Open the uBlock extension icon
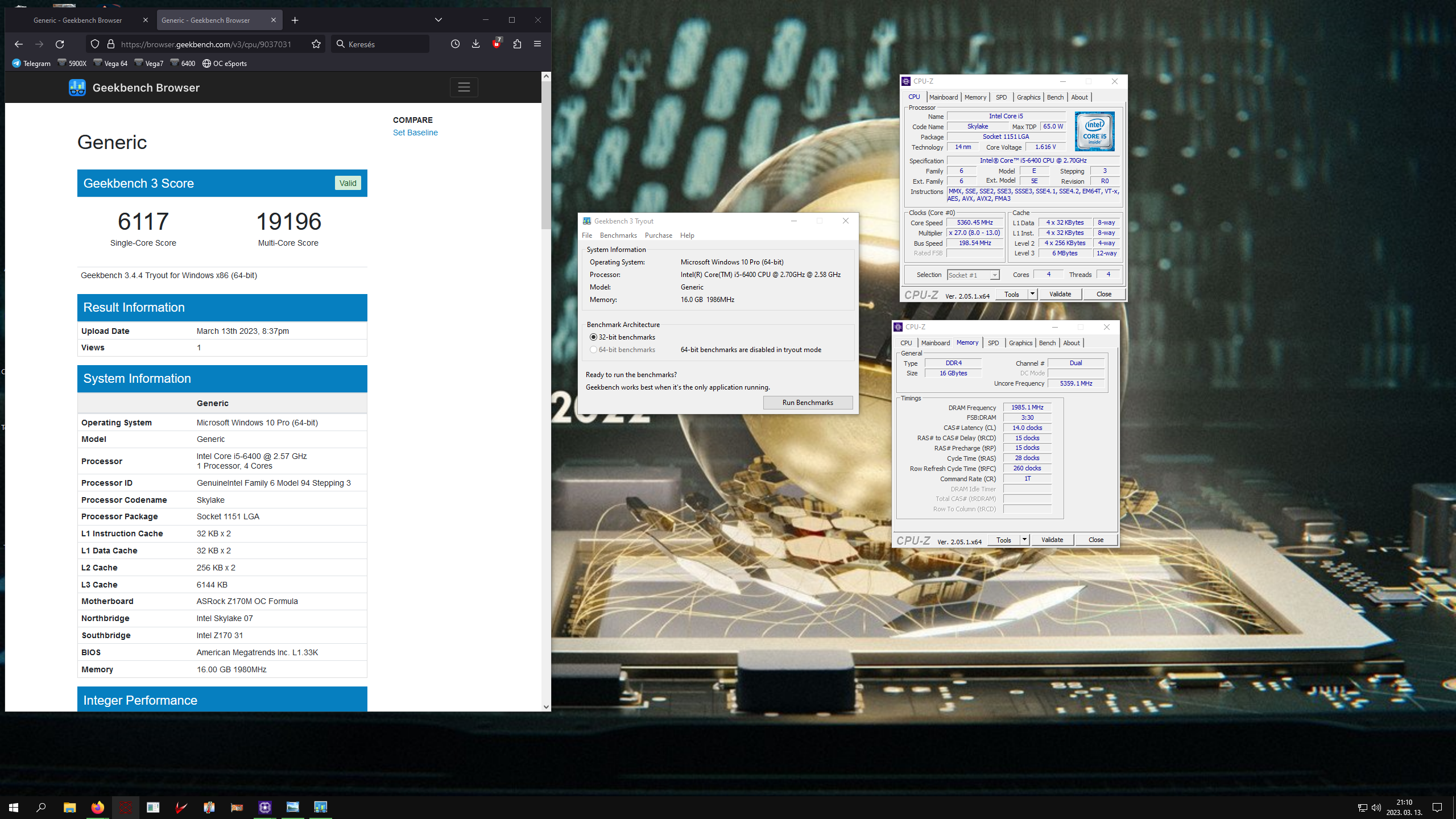The image size is (1456, 819). (497, 44)
